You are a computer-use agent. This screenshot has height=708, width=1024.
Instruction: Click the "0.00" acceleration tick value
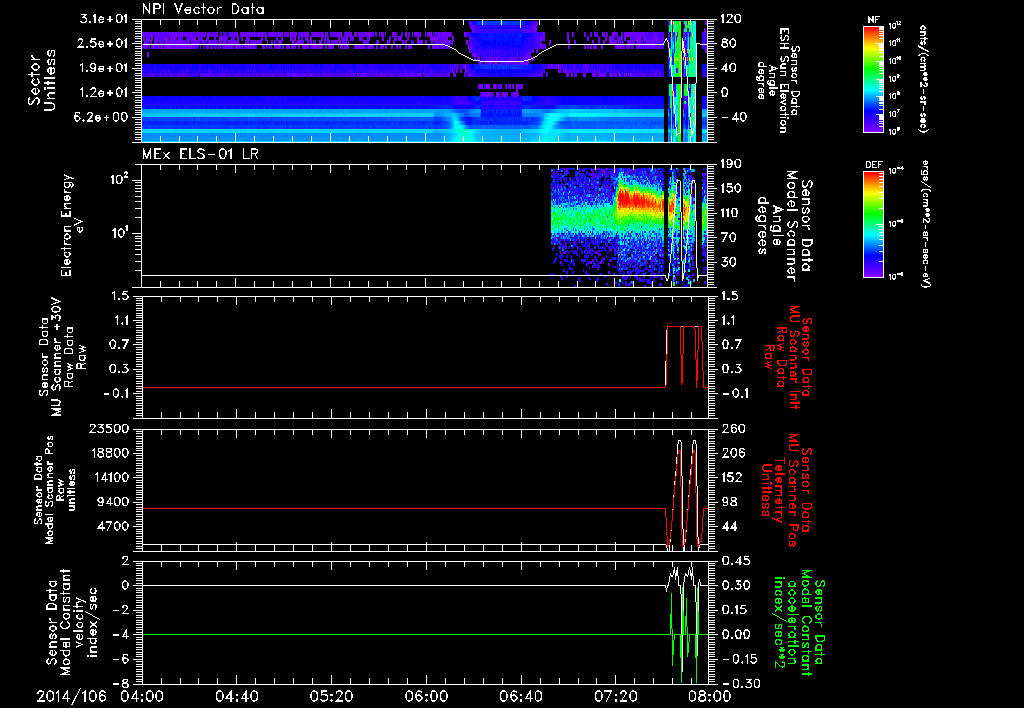(x=735, y=635)
